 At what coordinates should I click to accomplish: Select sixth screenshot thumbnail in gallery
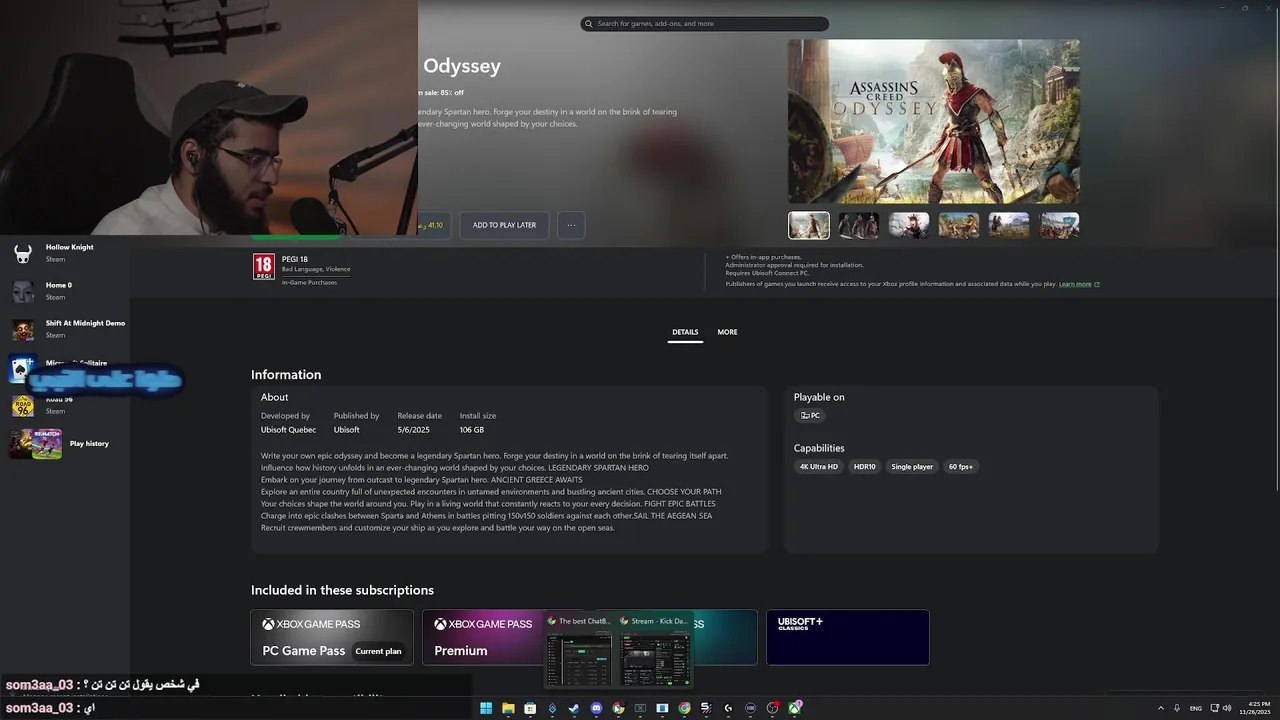(1060, 225)
